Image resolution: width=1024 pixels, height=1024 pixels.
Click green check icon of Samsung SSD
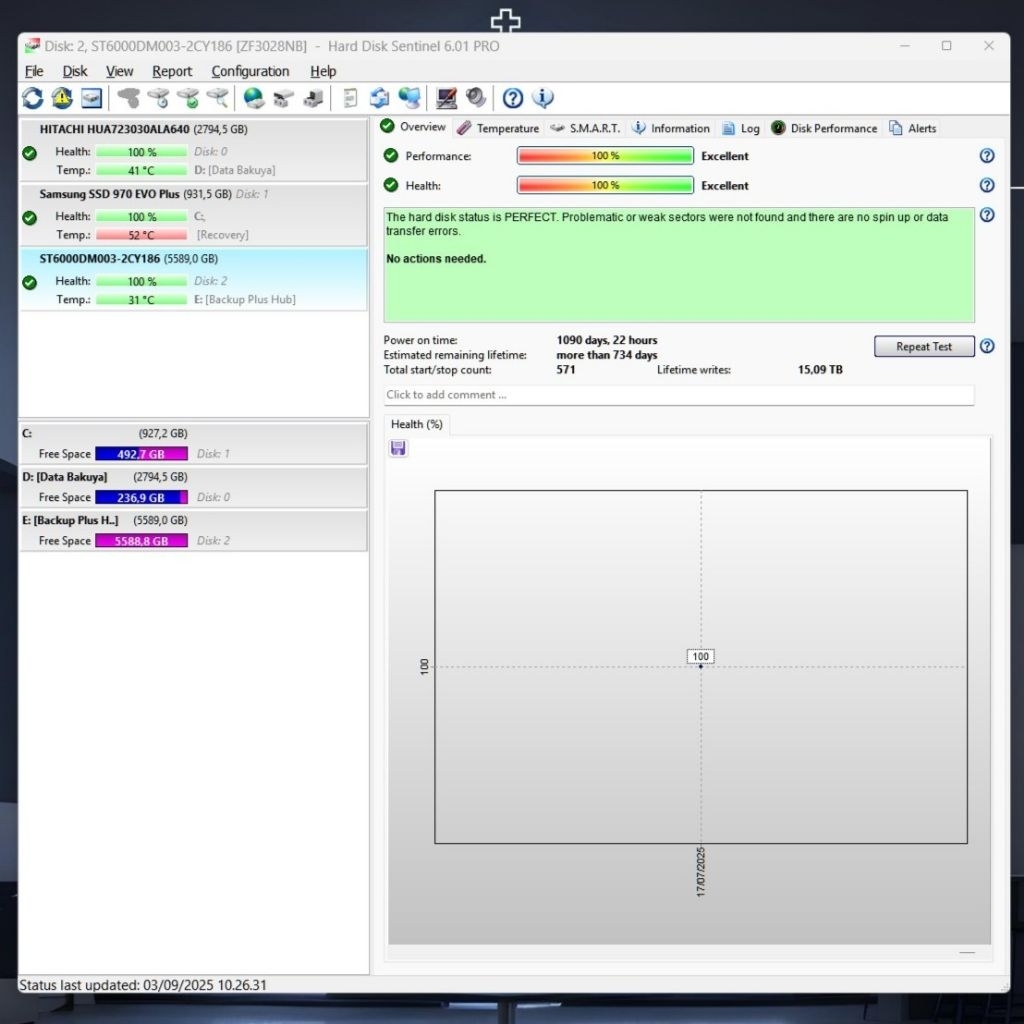(x=29, y=217)
